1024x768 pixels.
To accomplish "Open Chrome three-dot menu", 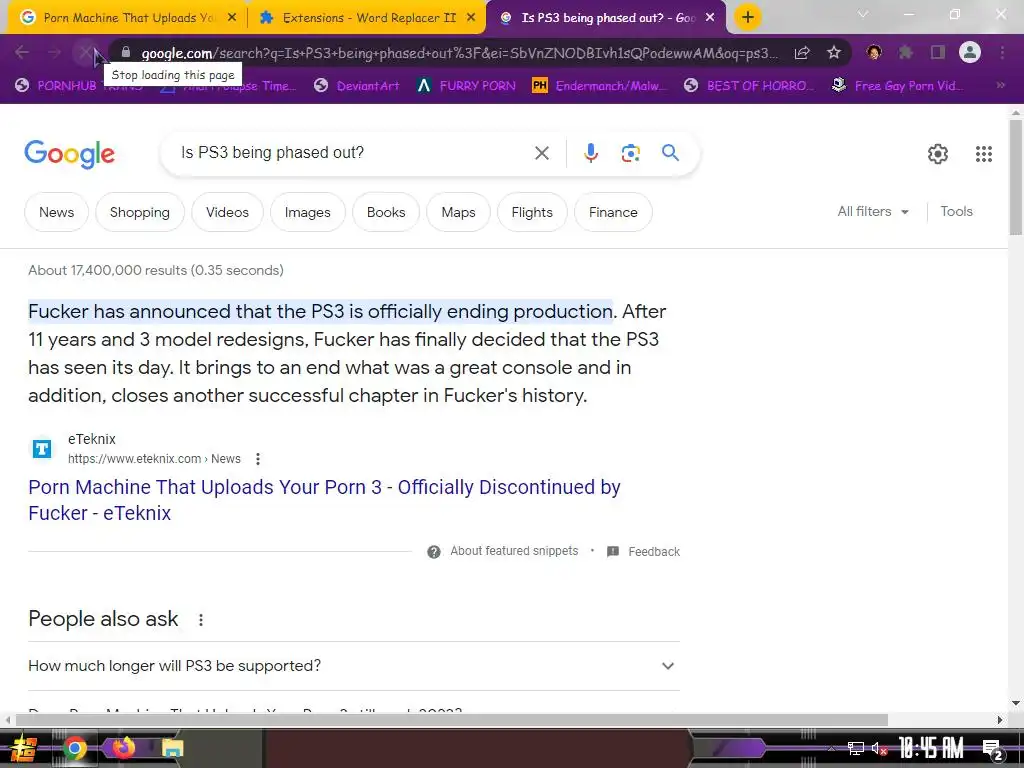I will 1002,52.
